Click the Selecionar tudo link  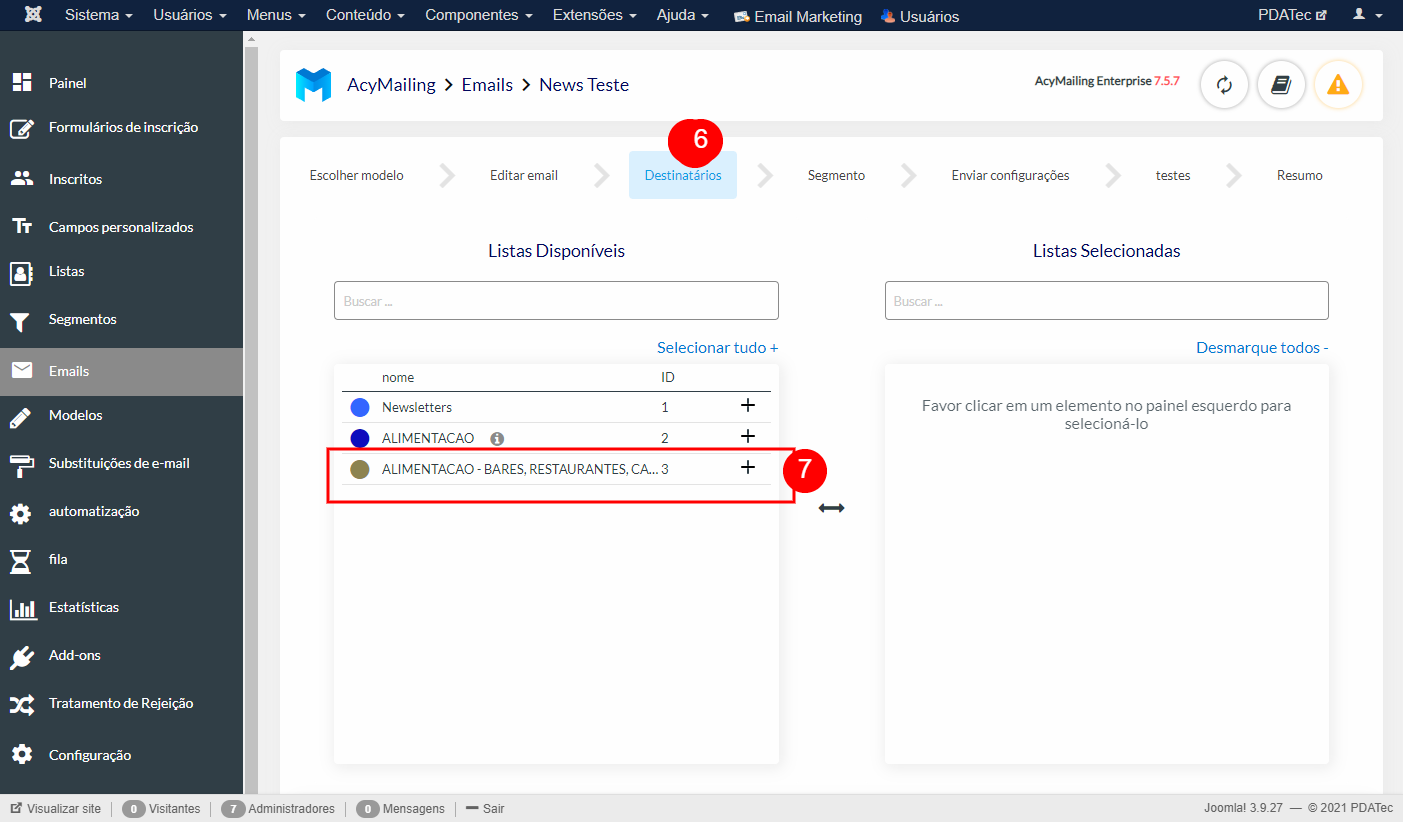(x=717, y=347)
